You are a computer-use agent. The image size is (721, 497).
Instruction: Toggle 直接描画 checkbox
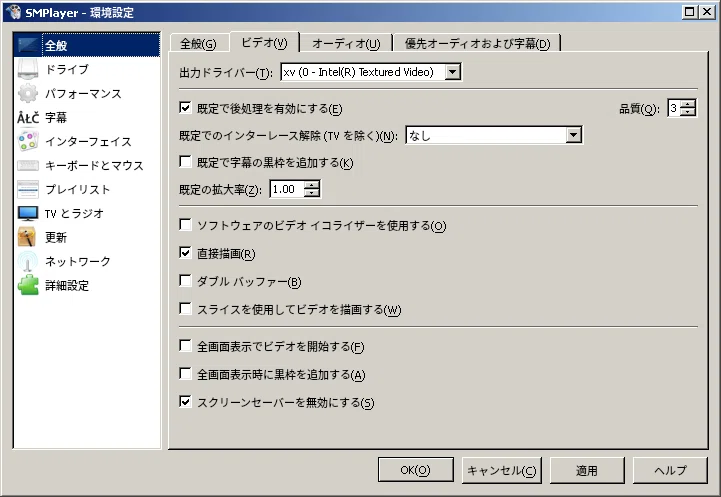tap(185, 252)
